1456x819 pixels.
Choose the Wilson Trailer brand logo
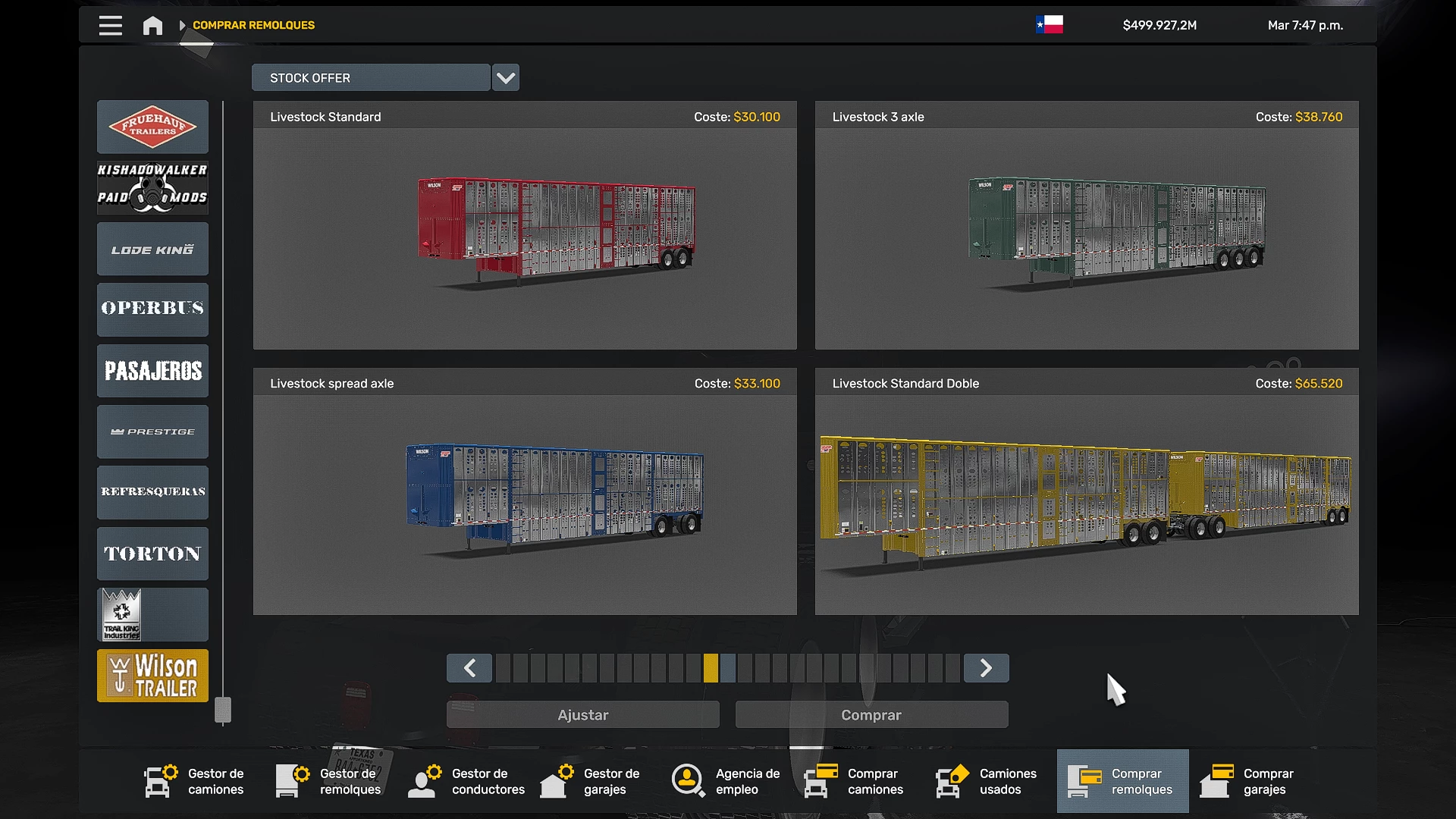click(152, 676)
